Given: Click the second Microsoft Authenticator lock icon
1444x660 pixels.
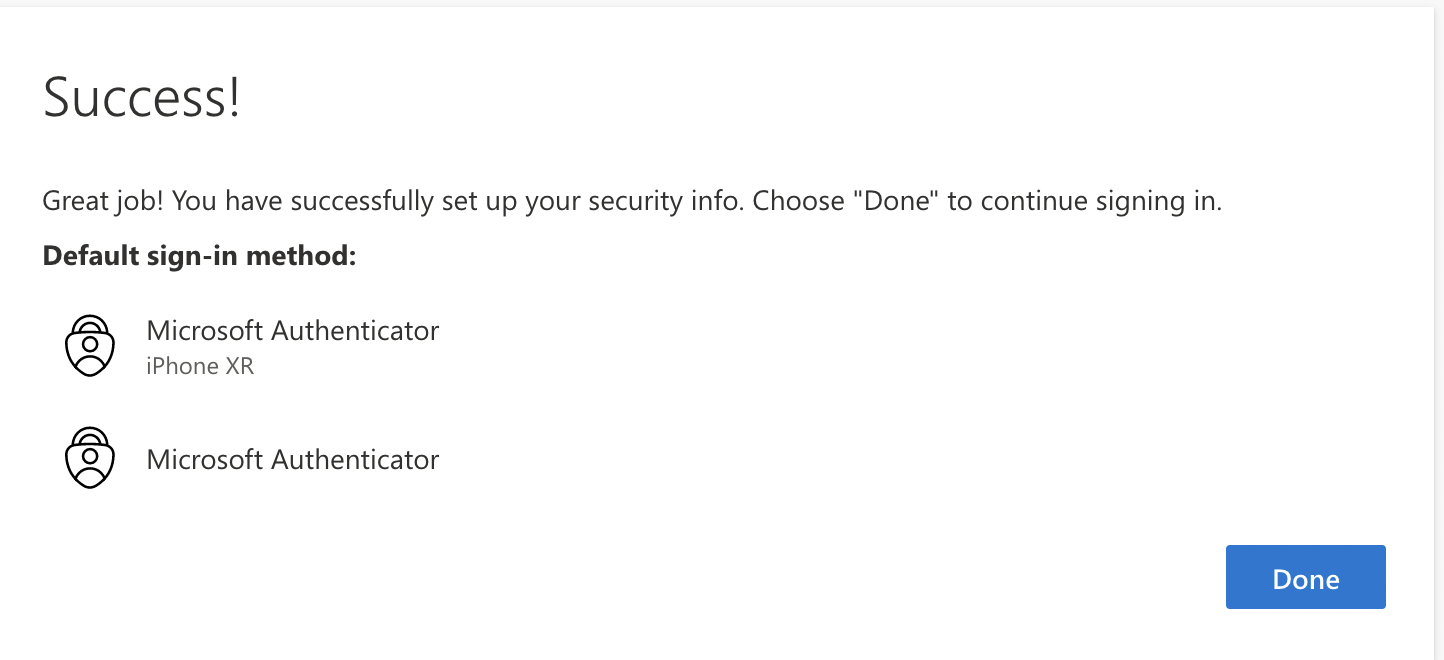Looking at the screenshot, I should (90, 458).
